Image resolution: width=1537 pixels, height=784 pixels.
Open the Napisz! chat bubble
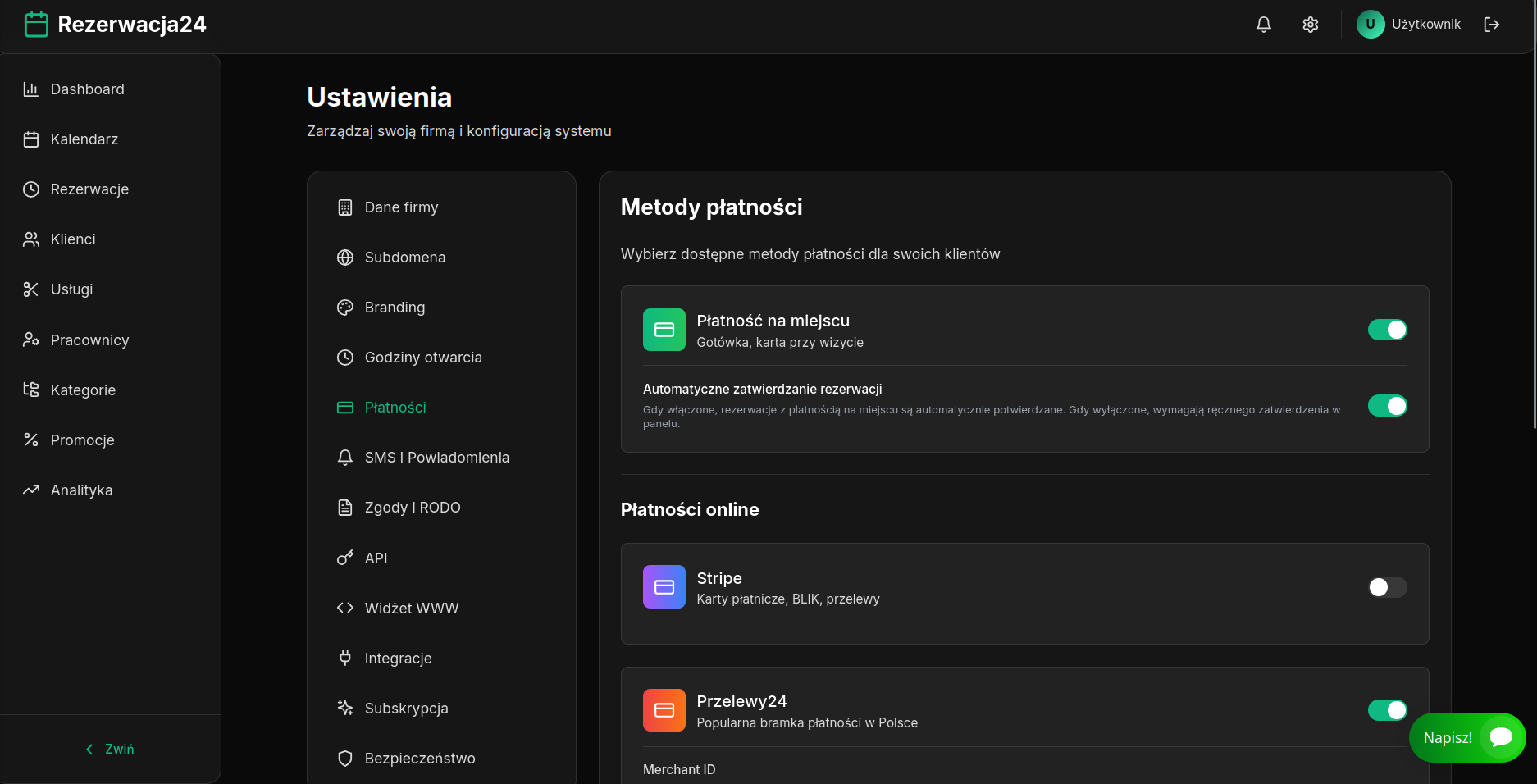1467,737
